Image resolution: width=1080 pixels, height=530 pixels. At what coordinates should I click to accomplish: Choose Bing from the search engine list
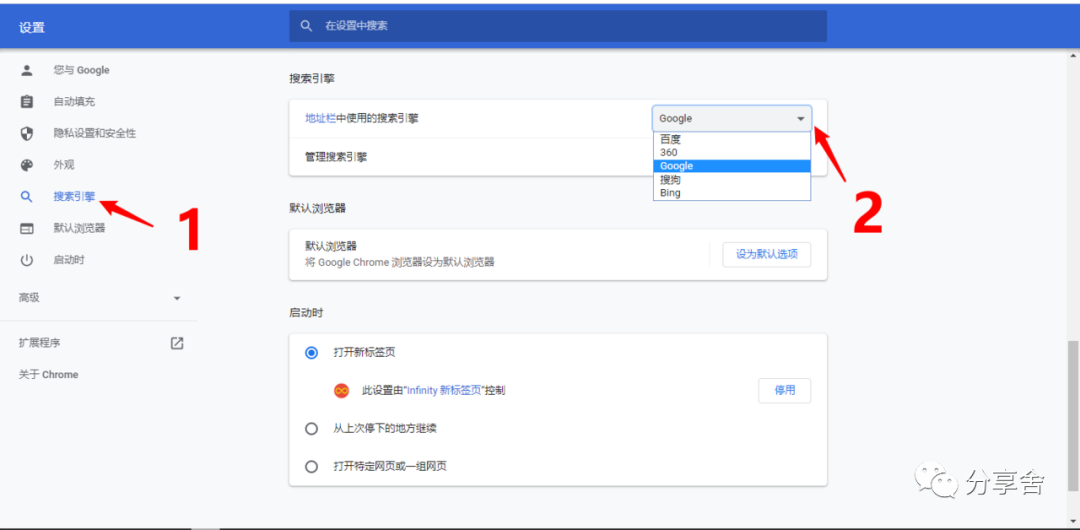pyautogui.click(x=731, y=193)
